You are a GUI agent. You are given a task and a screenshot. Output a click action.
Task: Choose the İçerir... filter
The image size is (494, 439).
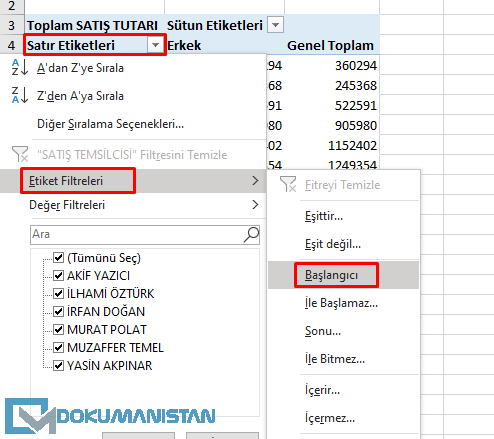[322, 390]
